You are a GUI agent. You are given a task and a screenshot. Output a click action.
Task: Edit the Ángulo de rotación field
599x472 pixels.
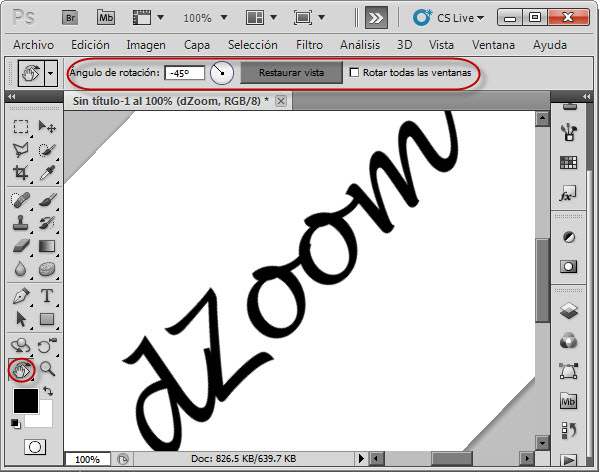pyautogui.click(x=185, y=73)
